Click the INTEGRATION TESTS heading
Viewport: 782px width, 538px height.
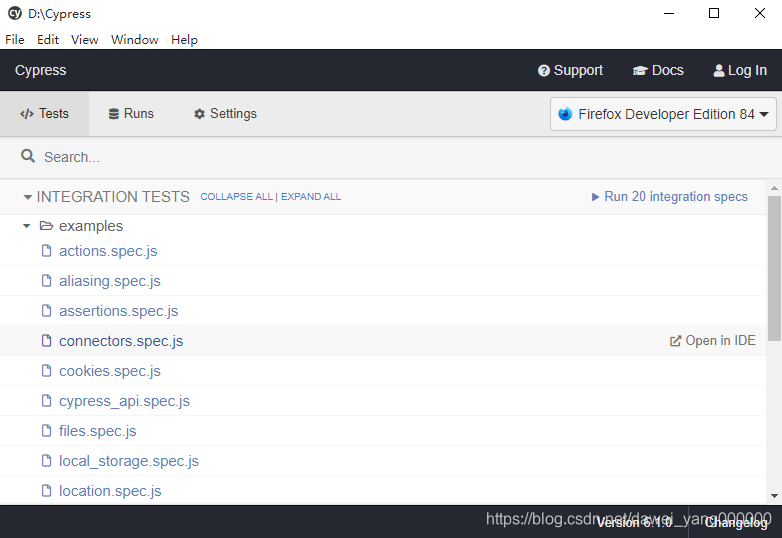pos(113,196)
